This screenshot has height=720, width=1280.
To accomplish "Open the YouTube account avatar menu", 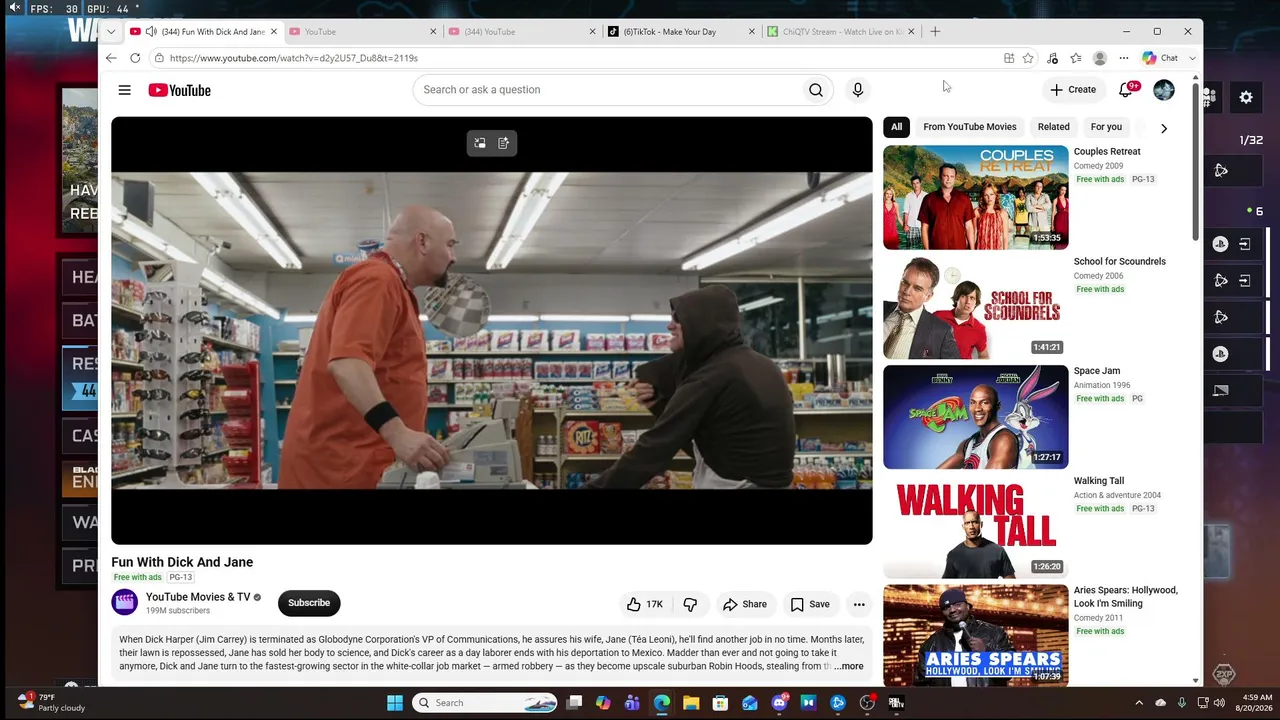I will pos(1164,90).
